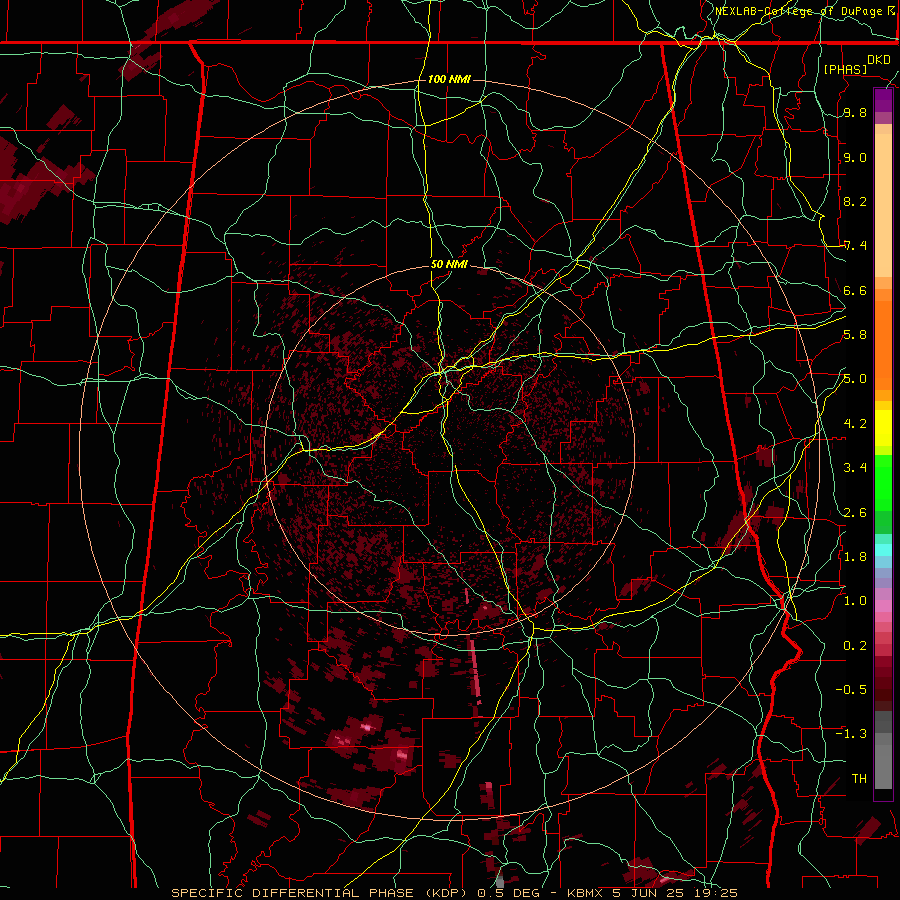Click the 9.0 value on color scale

tap(855, 157)
